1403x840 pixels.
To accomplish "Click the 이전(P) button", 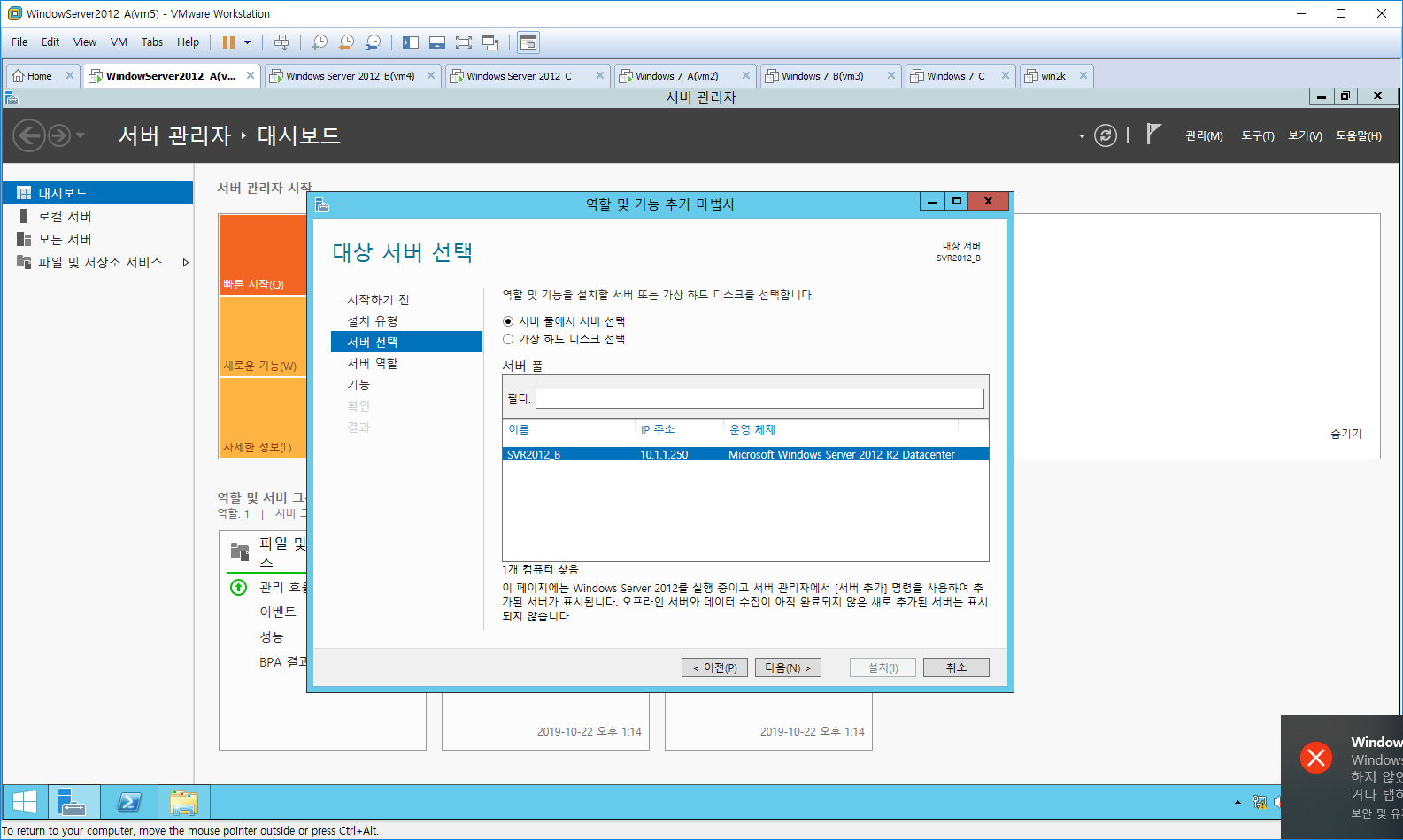I will [x=715, y=667].
